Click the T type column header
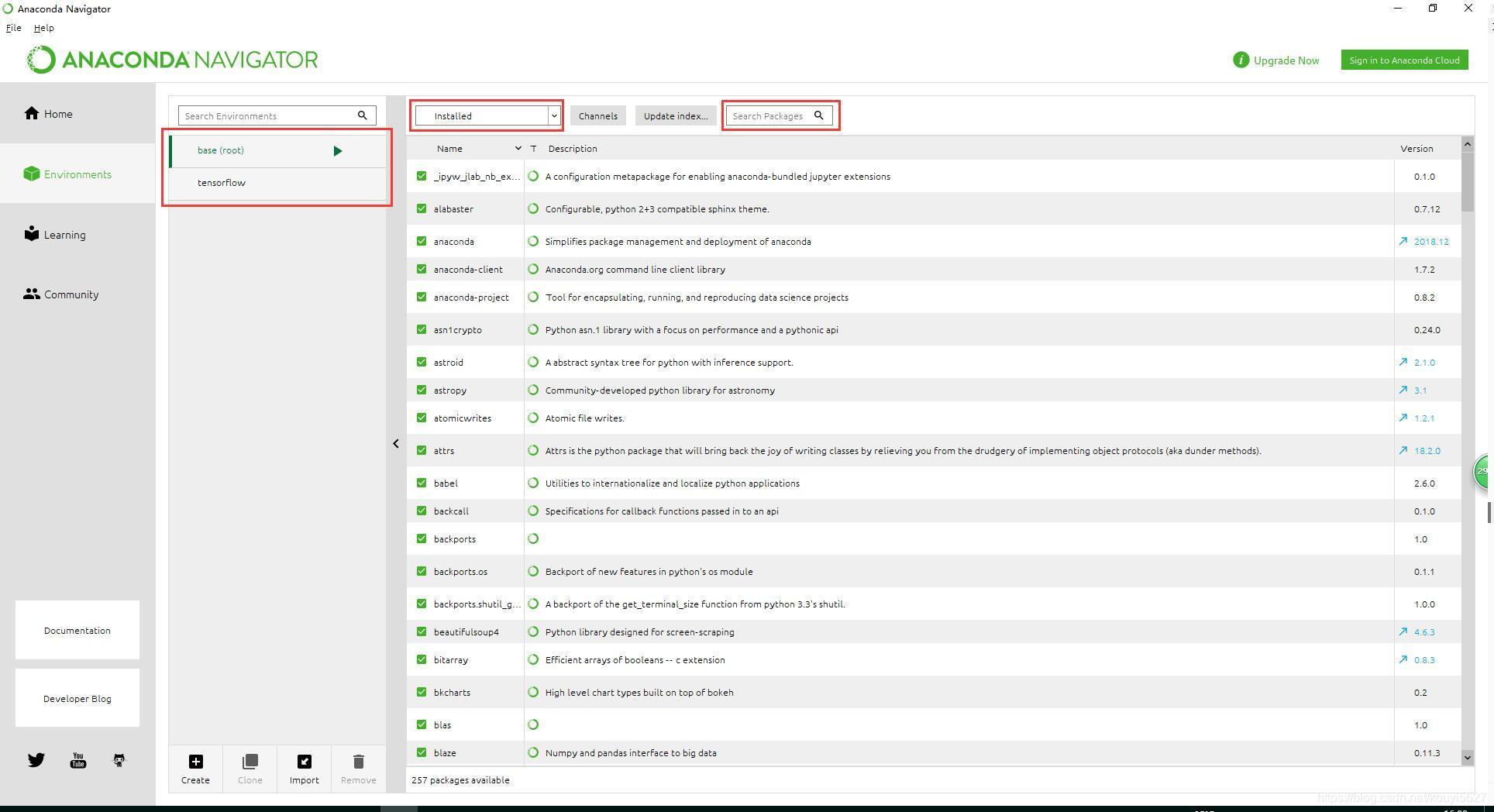This screenshot has width=1494, height=812. 533,149
